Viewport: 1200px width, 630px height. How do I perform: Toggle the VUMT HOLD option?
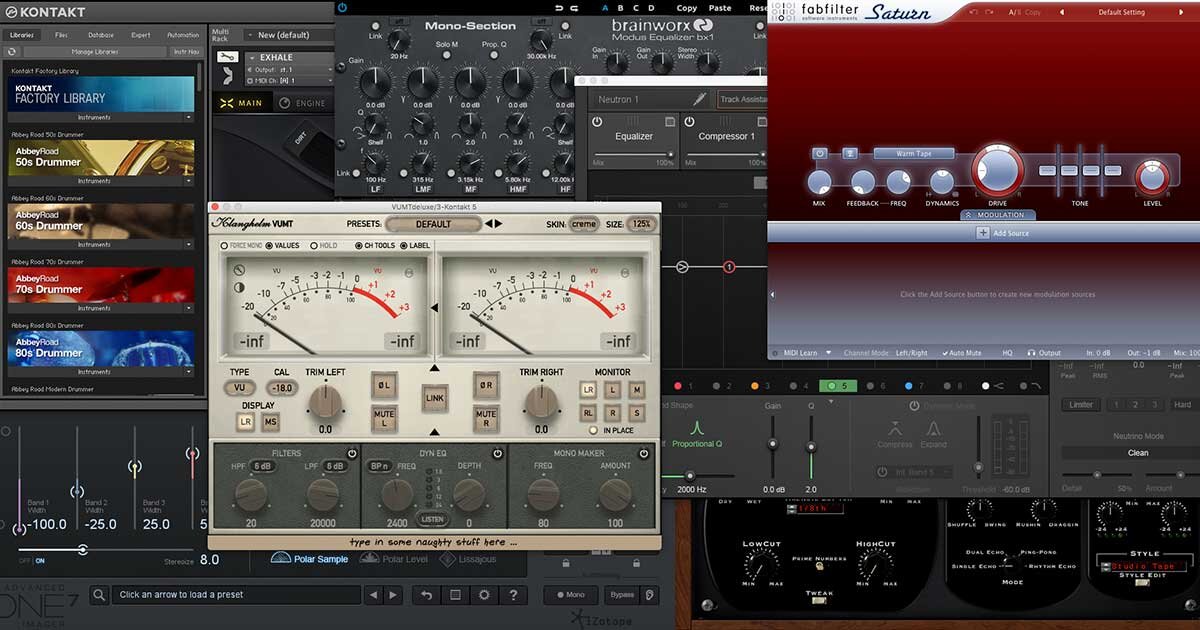click(312, 245)
